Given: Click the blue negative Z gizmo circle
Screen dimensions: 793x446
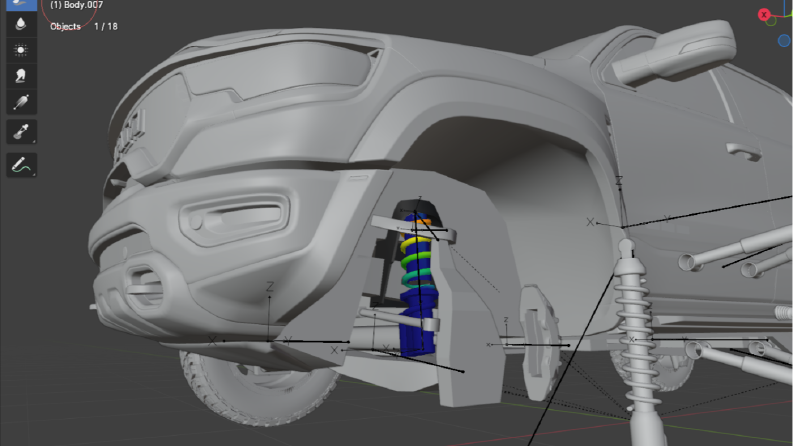Looking at the screenshot, I should (784, 40).
